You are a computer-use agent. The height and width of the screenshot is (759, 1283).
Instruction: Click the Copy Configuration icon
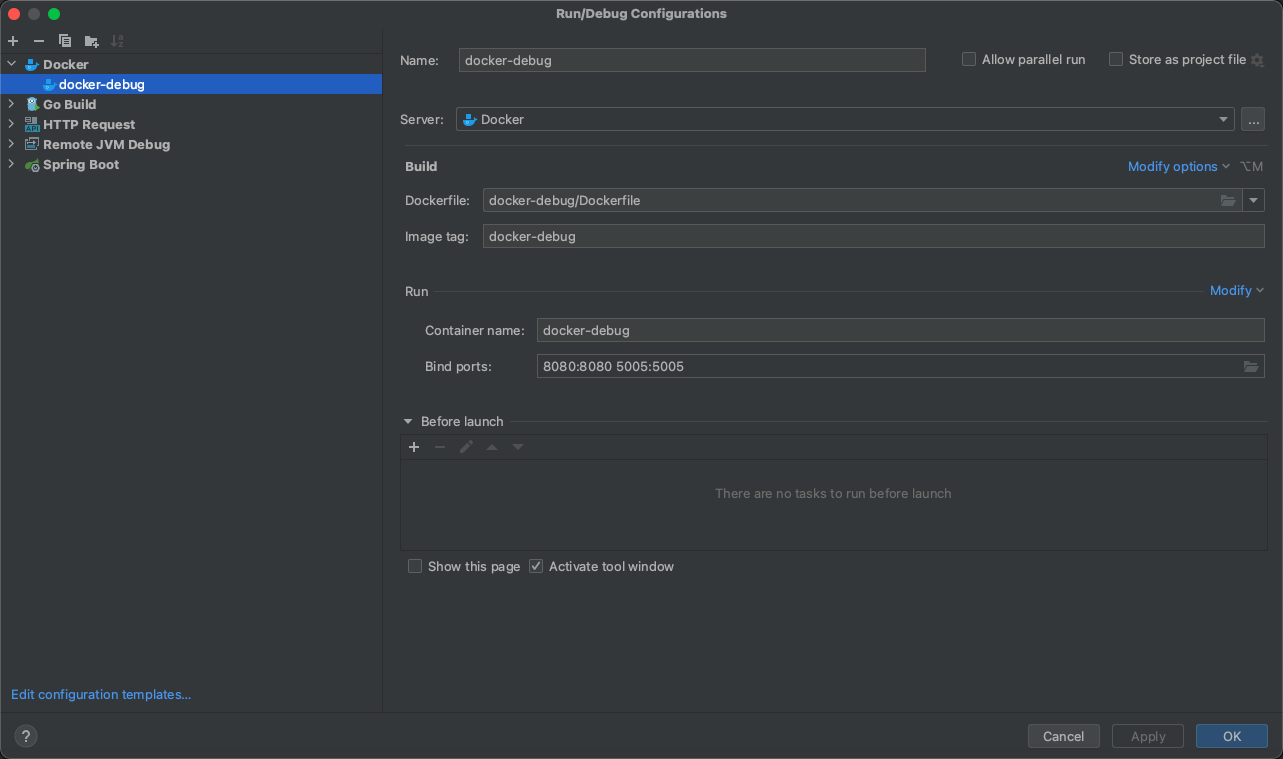[65, 41]
